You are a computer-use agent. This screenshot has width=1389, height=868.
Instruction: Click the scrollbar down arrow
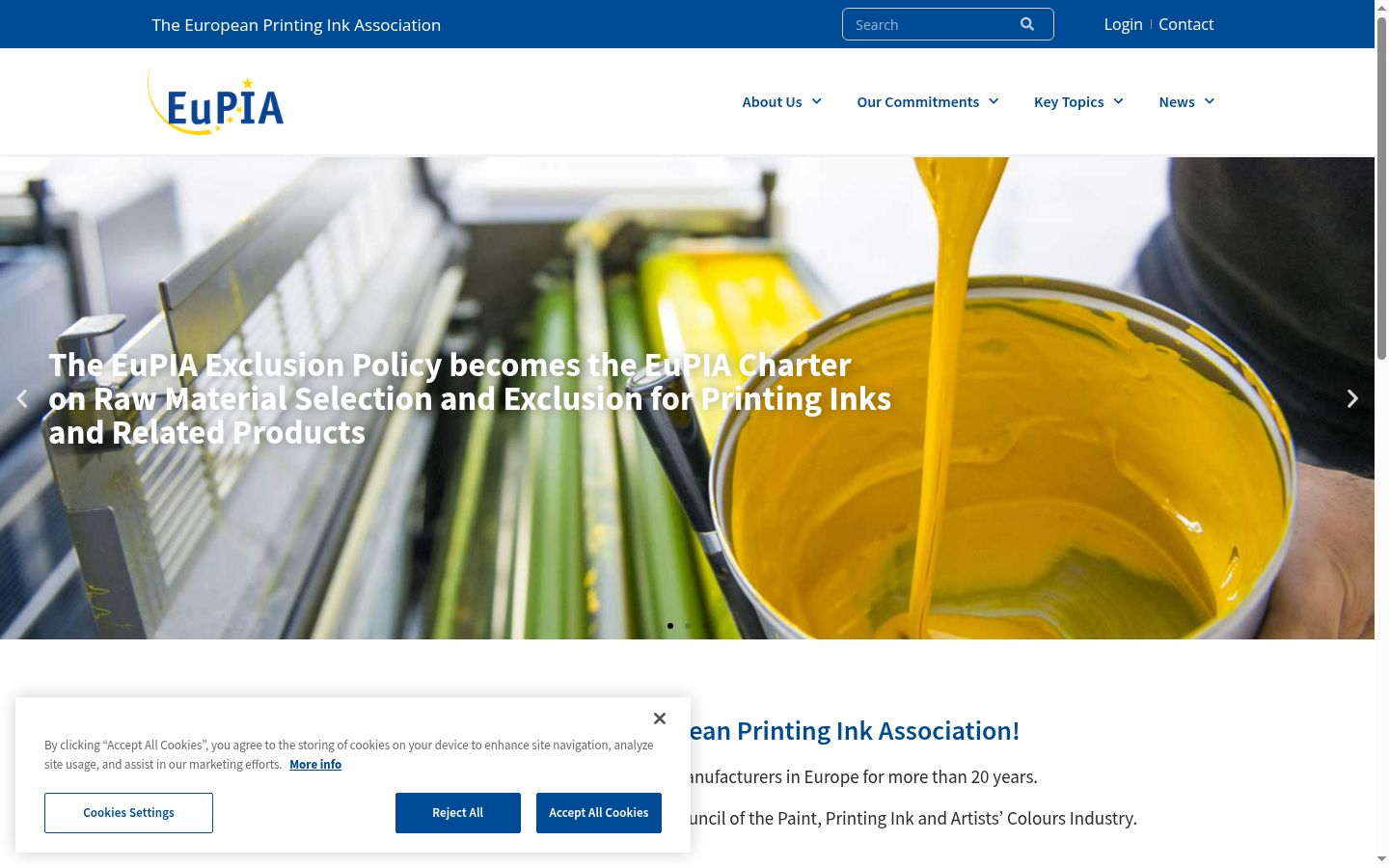(1381, 858)
